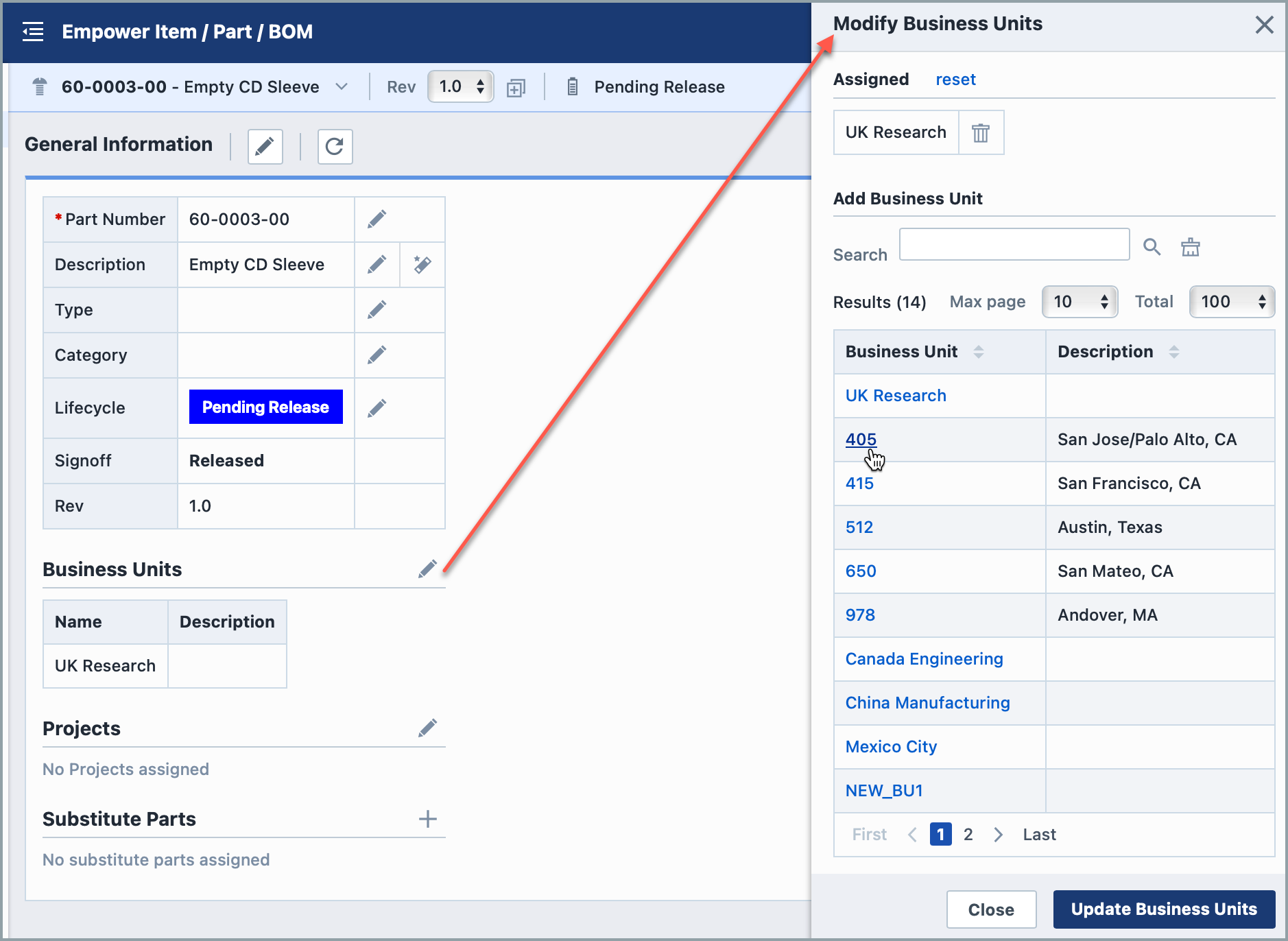The width and height of the screenshot is (1288, 941).
Task: Open the Max page size dropdown
Action: (x=1080, y=302)
